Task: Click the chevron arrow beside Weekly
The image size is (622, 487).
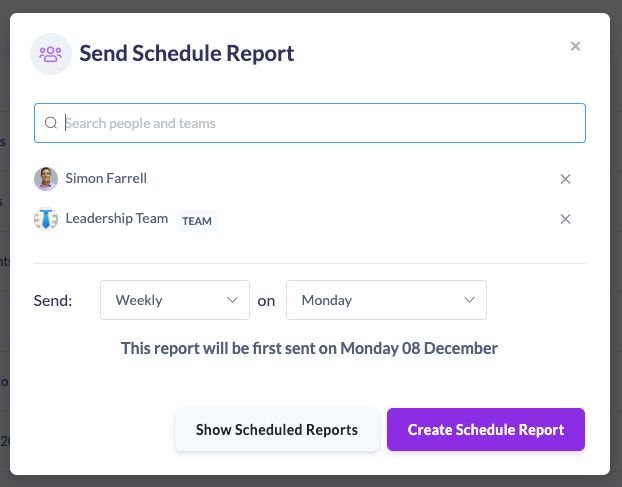Action: [233, 300]
